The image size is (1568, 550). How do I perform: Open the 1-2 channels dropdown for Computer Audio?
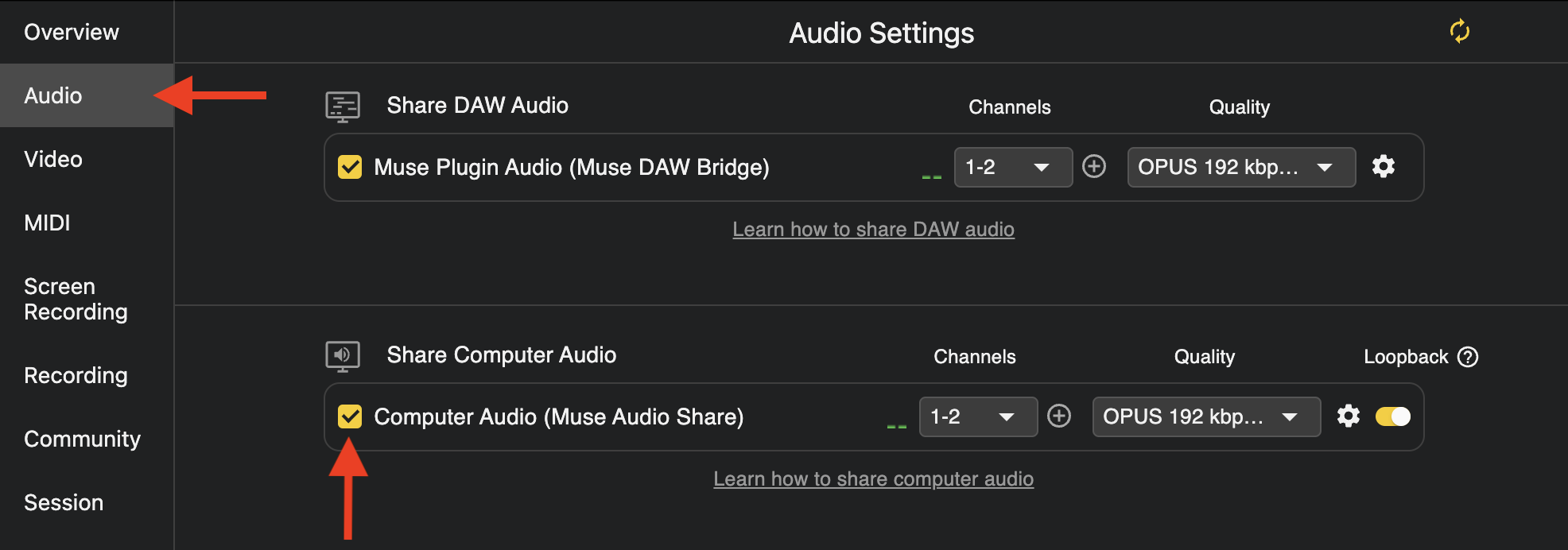978,416
